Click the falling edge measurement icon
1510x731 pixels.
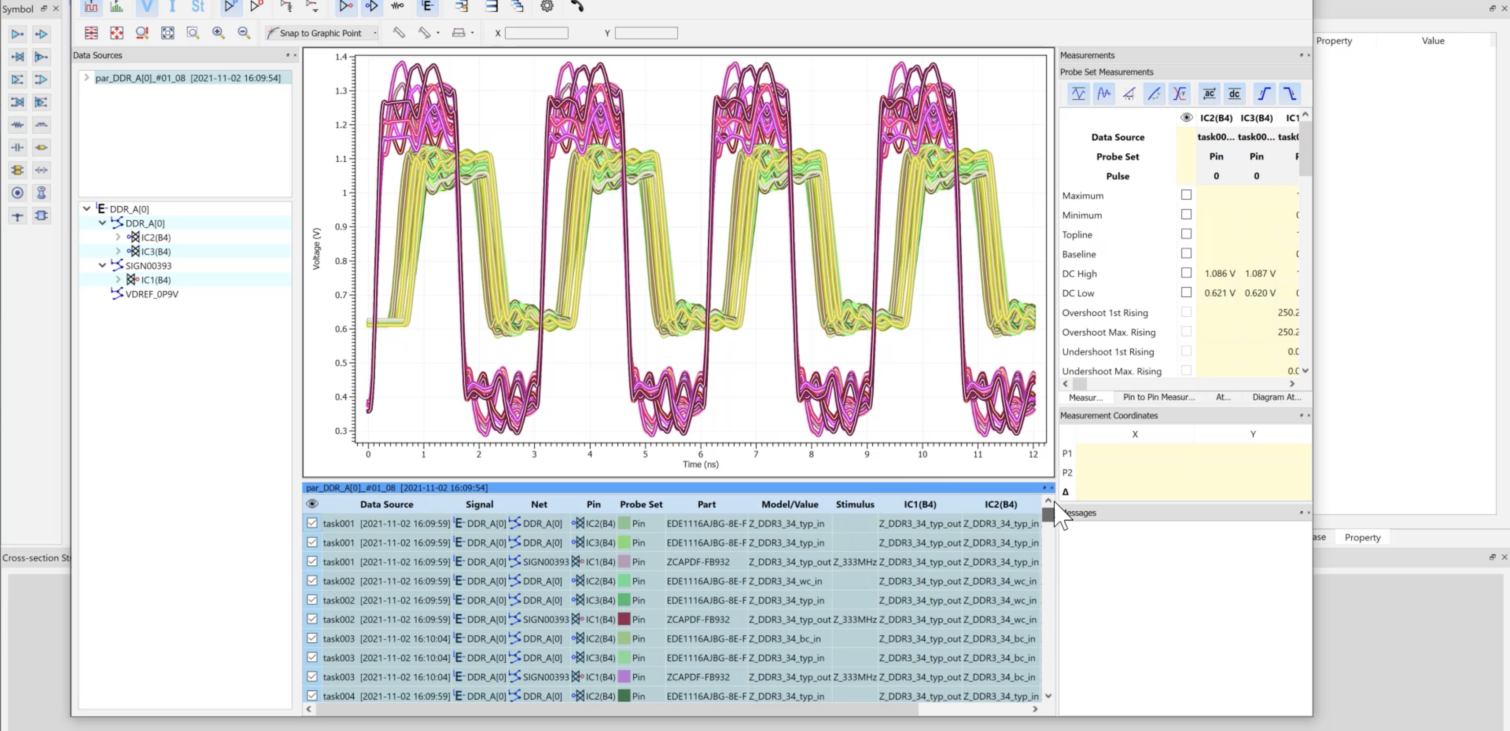(1290, 94)
